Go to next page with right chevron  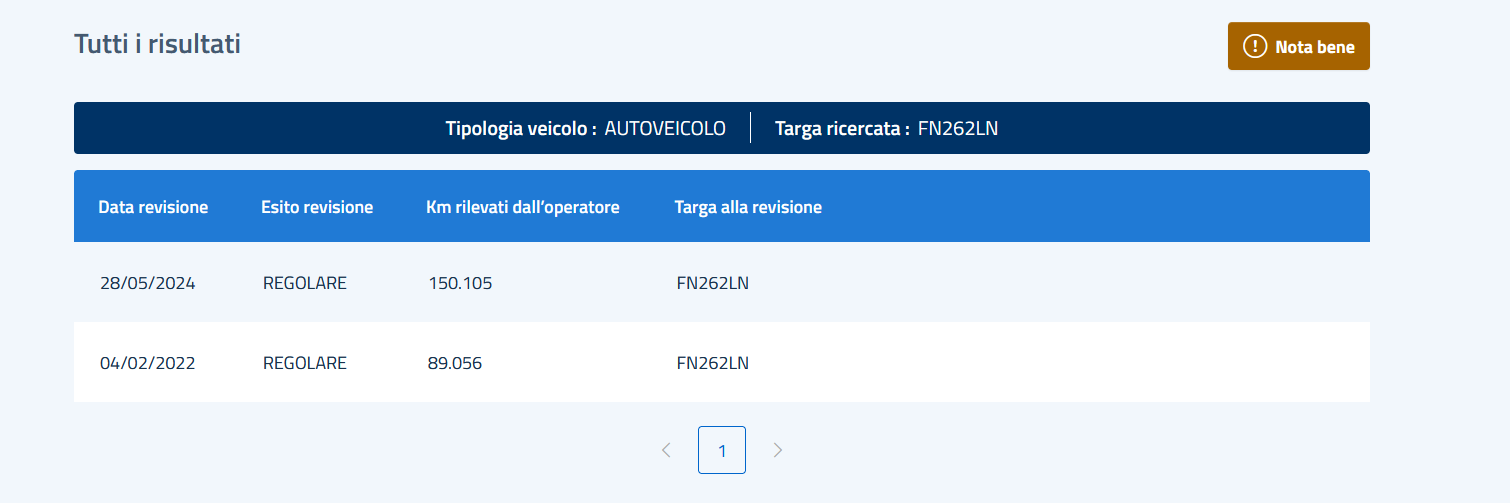click(x=778, y=450)
